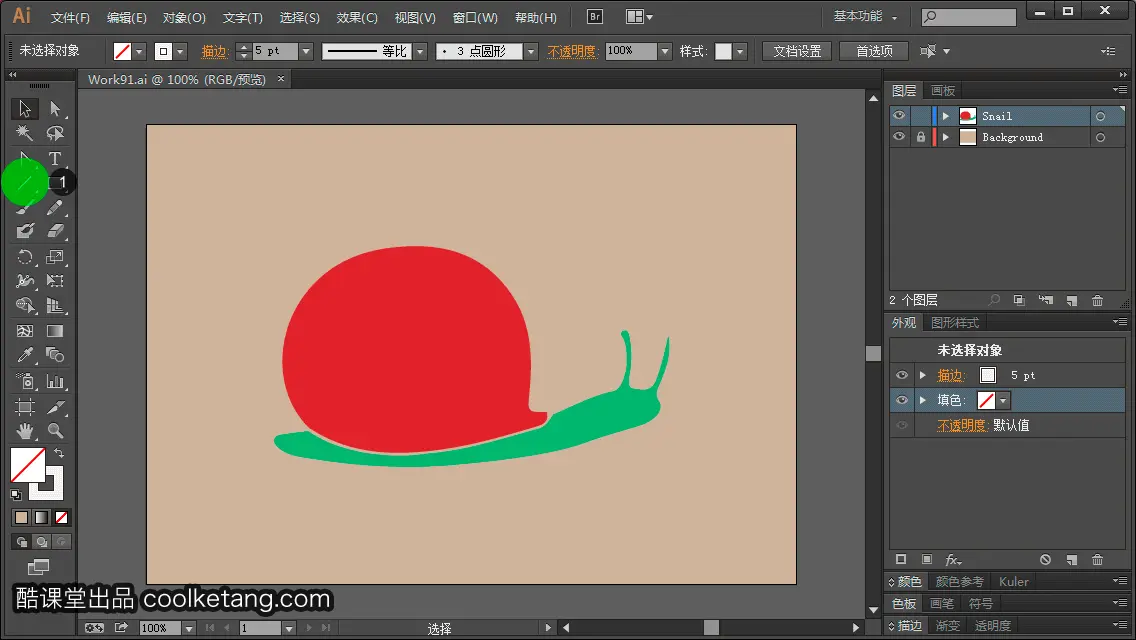Click the 文档设置 button
Image resolution: width=1136 pixels, height=640 pixels.
pos(797,51)
